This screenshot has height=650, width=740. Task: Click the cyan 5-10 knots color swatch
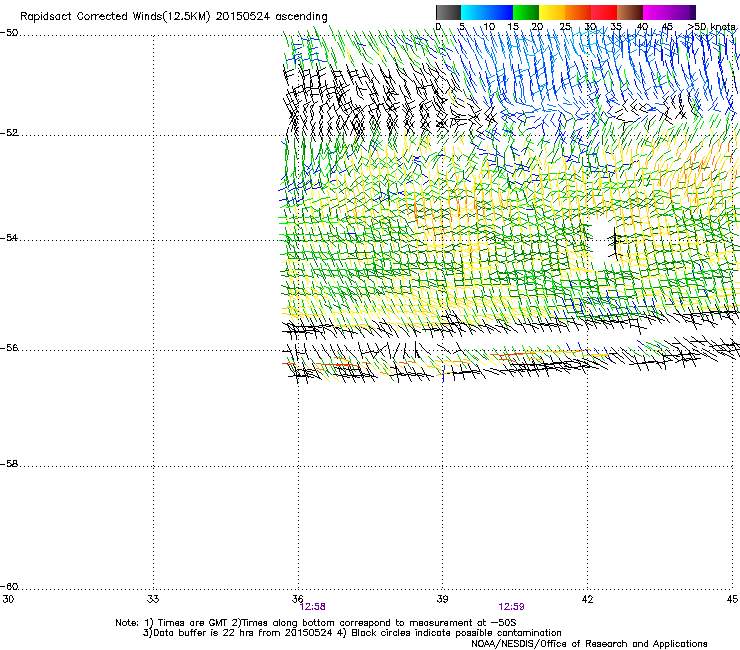coord(474,12)
